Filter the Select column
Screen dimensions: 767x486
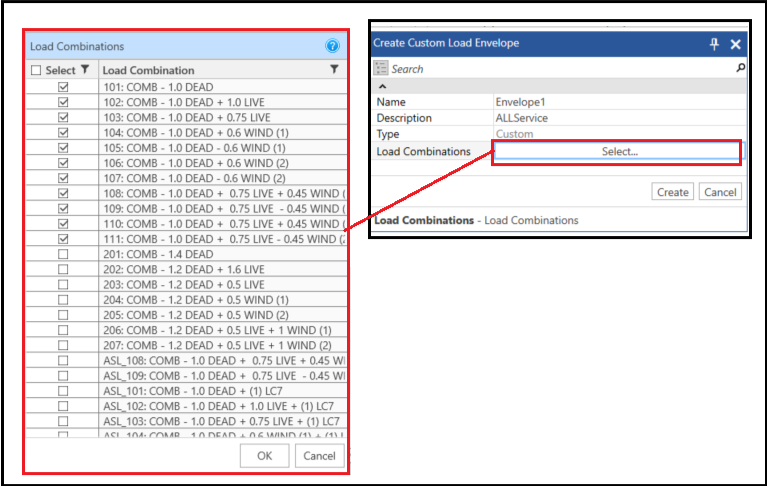85,69
